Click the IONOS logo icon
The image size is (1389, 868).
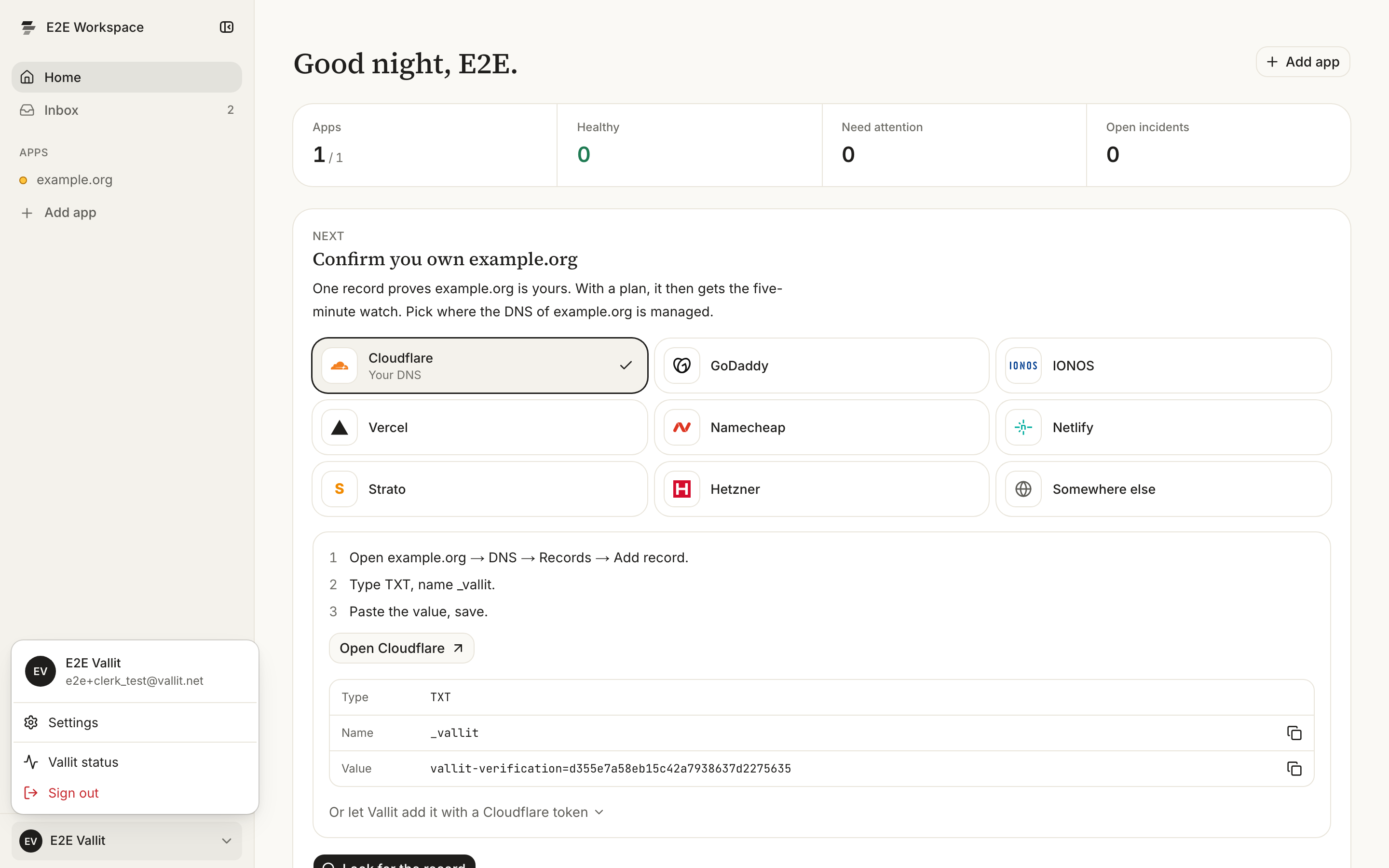point(1023,366)
